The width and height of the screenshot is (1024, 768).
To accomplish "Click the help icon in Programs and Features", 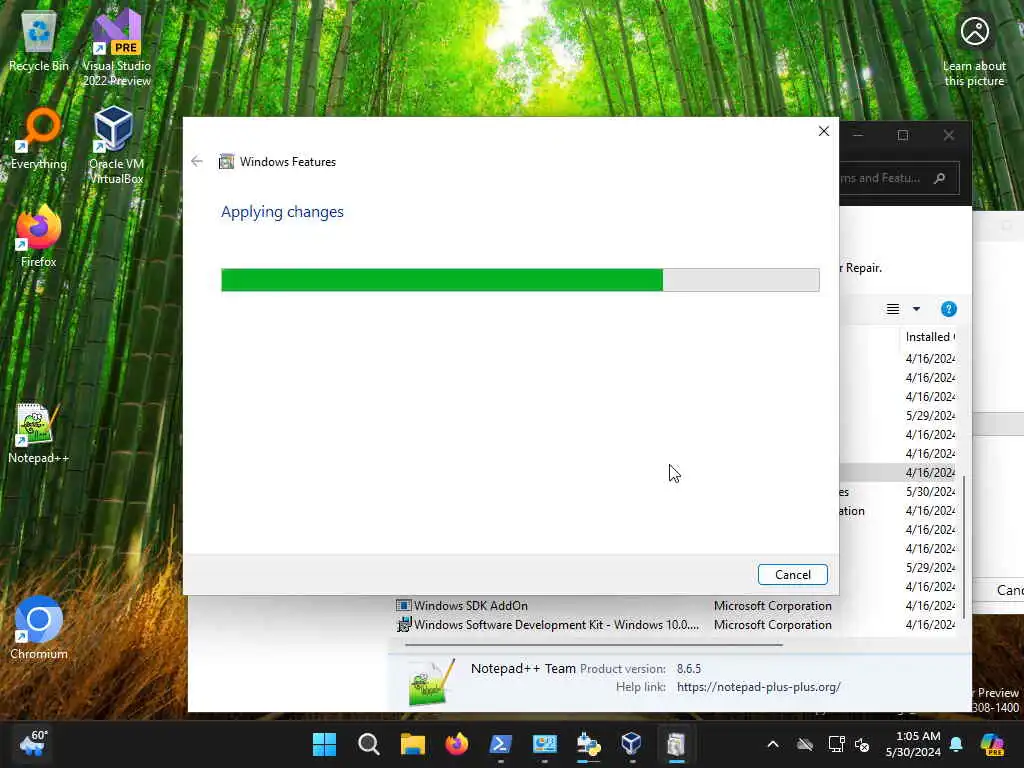I will [948, 309].
